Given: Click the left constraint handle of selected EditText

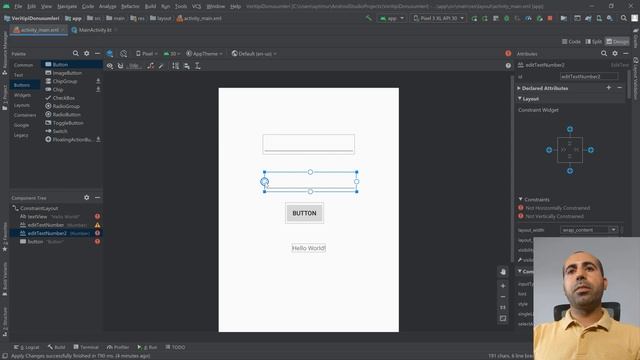Looking at the screenshot, I should pos(264,182).
